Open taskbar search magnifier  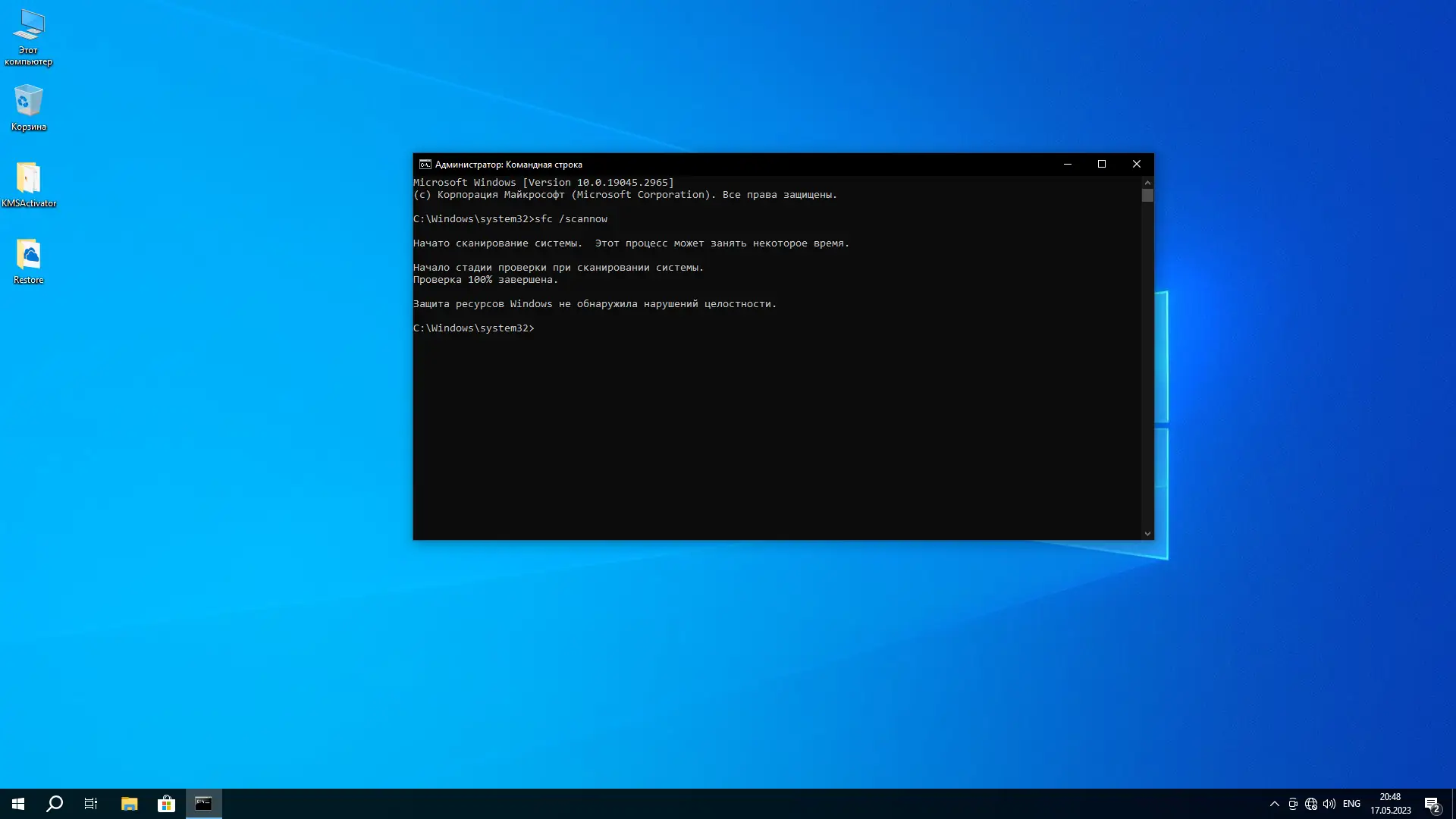[55, 804]
